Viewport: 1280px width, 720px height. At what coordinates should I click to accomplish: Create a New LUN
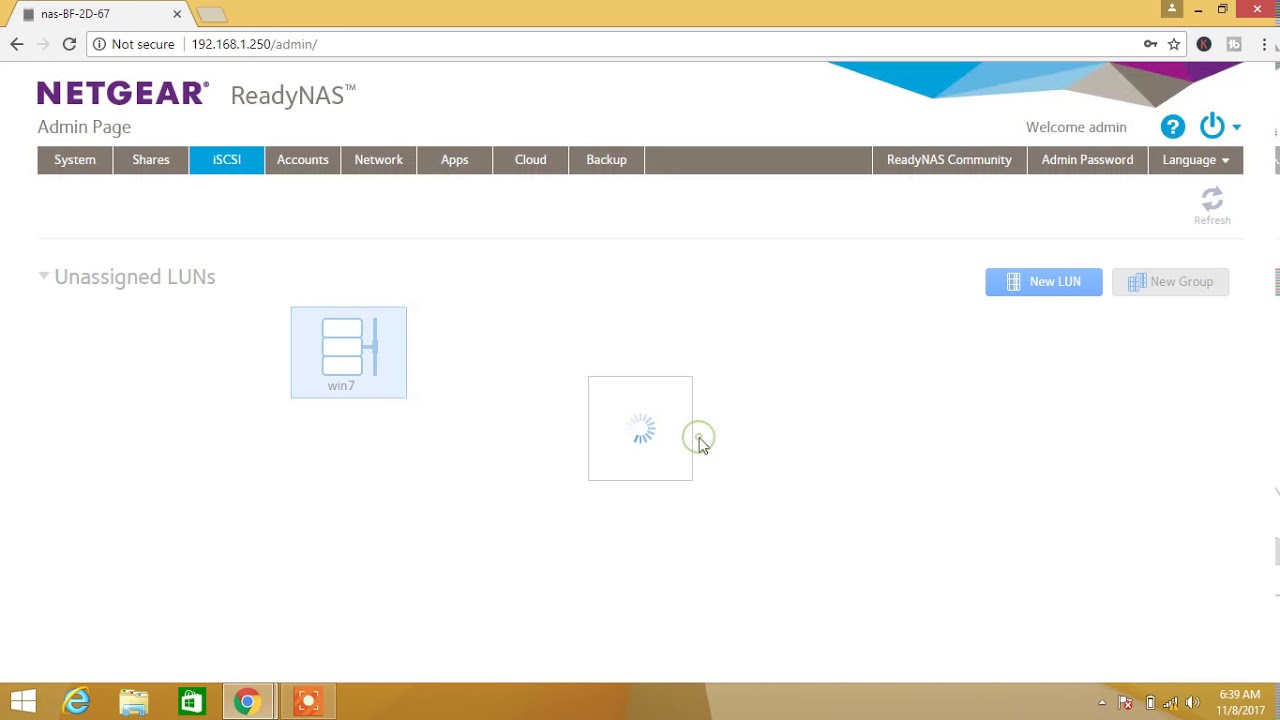click(x=1043, y=282)
